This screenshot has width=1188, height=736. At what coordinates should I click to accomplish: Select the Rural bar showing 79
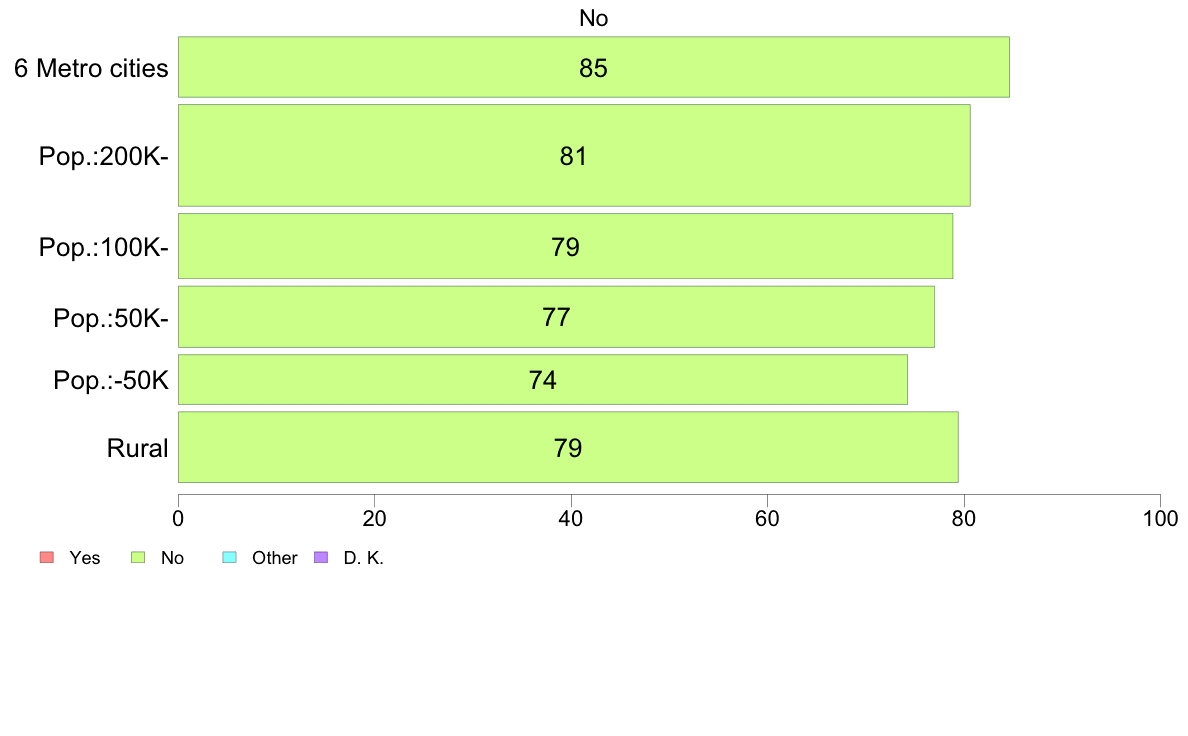[567, 447]
